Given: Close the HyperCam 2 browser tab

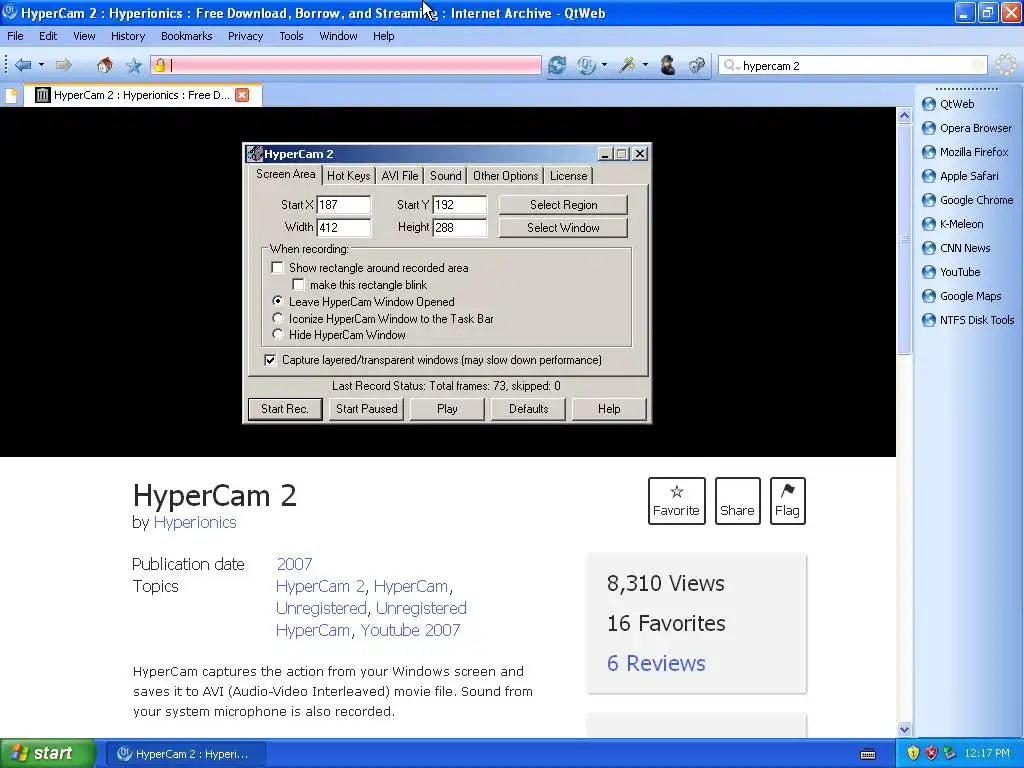Looking at the screenshot, I should click(242, 95).
